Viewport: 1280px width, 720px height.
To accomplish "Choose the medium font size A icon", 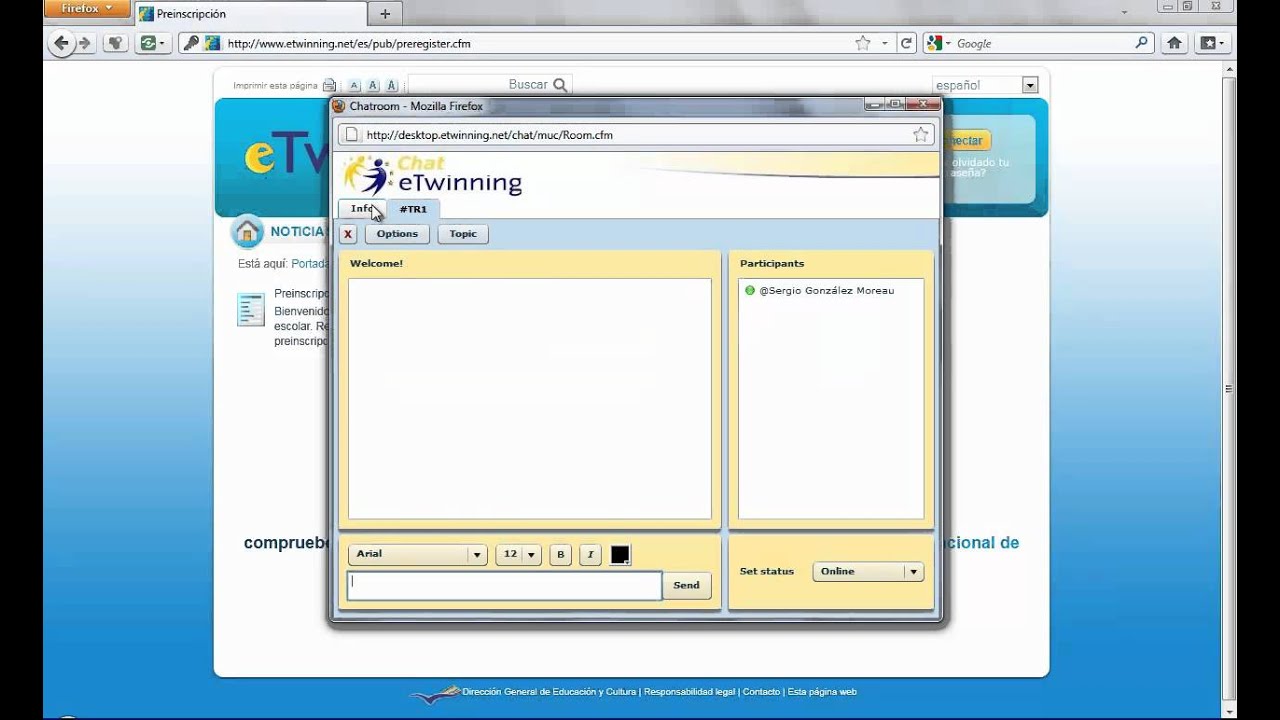I will [373, 86].
